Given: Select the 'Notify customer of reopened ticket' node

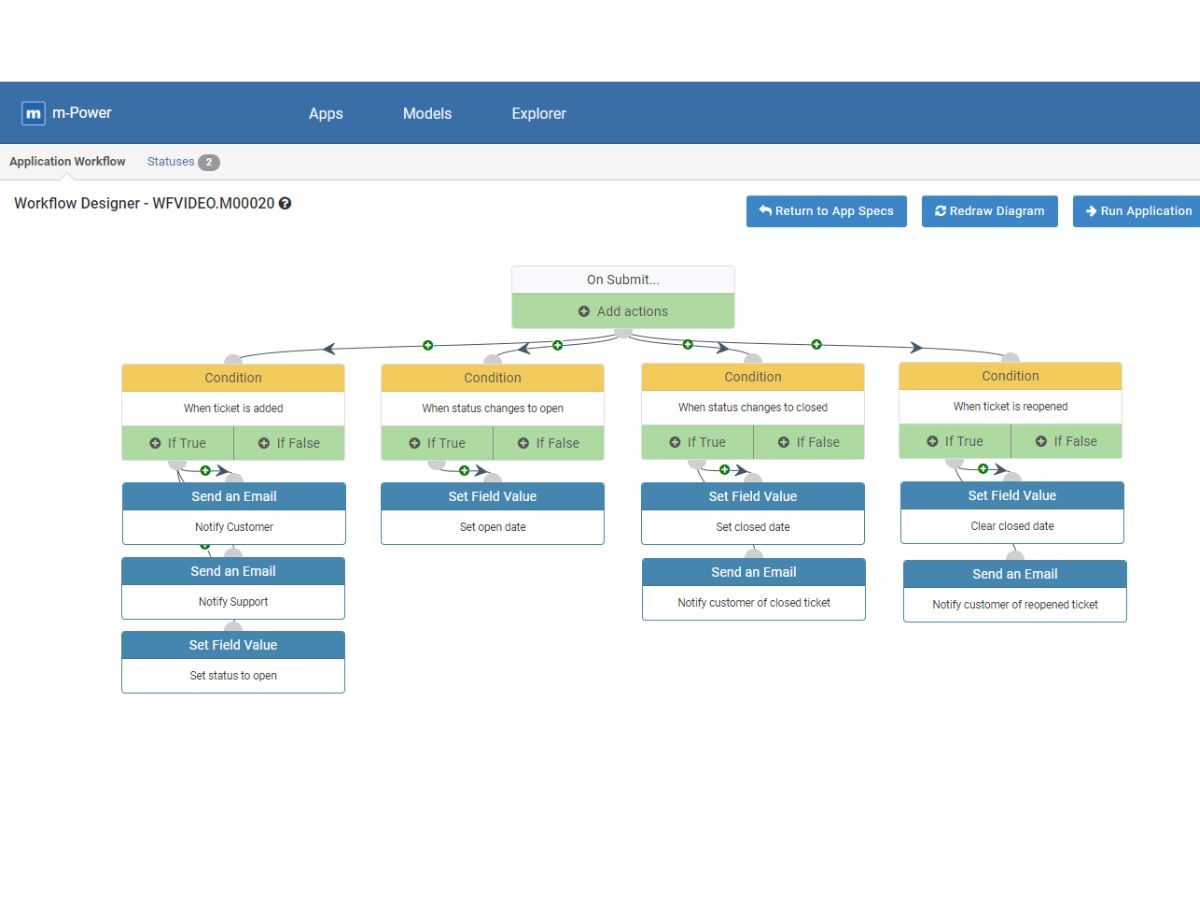Looking at the screenshot, I should (1015, 591).
